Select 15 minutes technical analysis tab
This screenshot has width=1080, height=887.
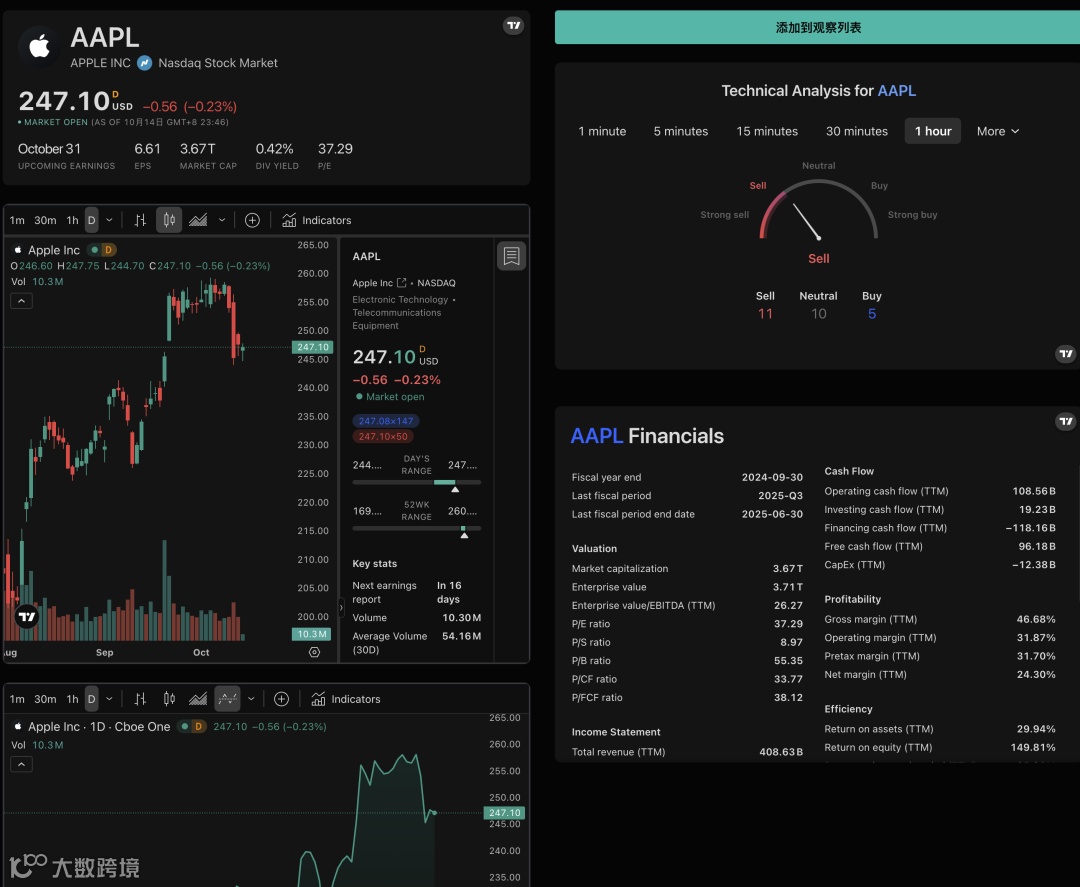[767, 132]
